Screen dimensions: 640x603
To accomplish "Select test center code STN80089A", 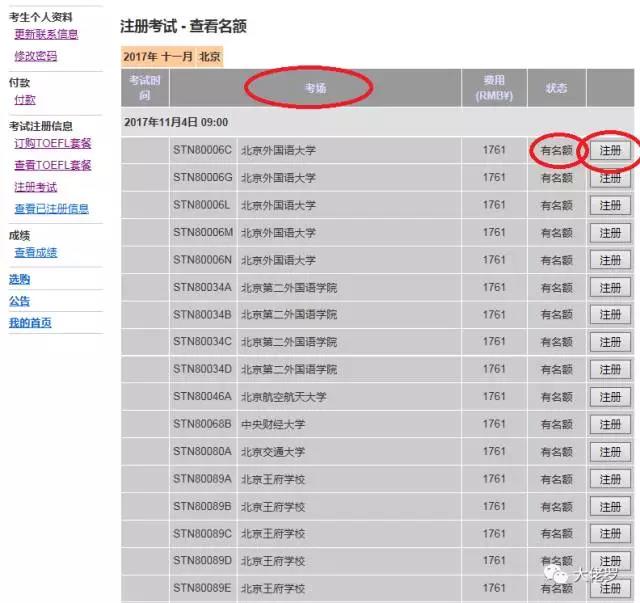I will coord(202,479).
